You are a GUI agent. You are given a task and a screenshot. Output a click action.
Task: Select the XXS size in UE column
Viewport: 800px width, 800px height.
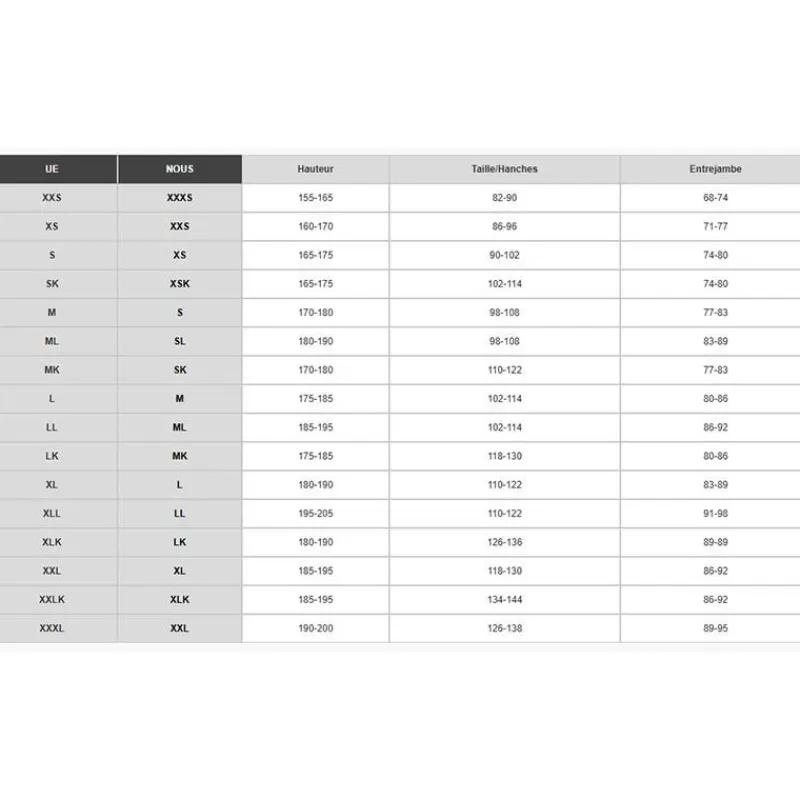[x=52, y=197]
